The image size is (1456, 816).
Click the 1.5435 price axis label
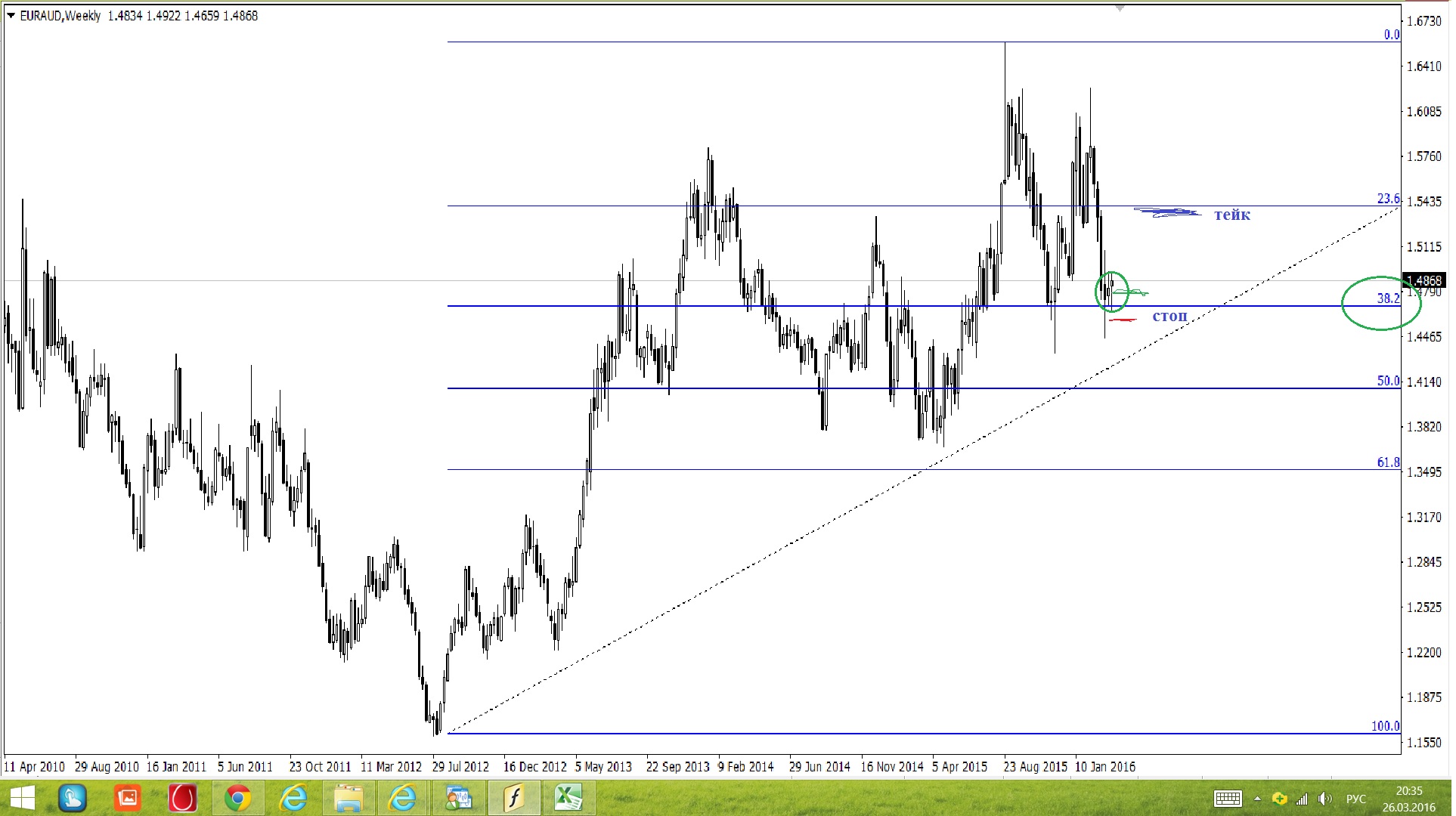pos(1423,202)
